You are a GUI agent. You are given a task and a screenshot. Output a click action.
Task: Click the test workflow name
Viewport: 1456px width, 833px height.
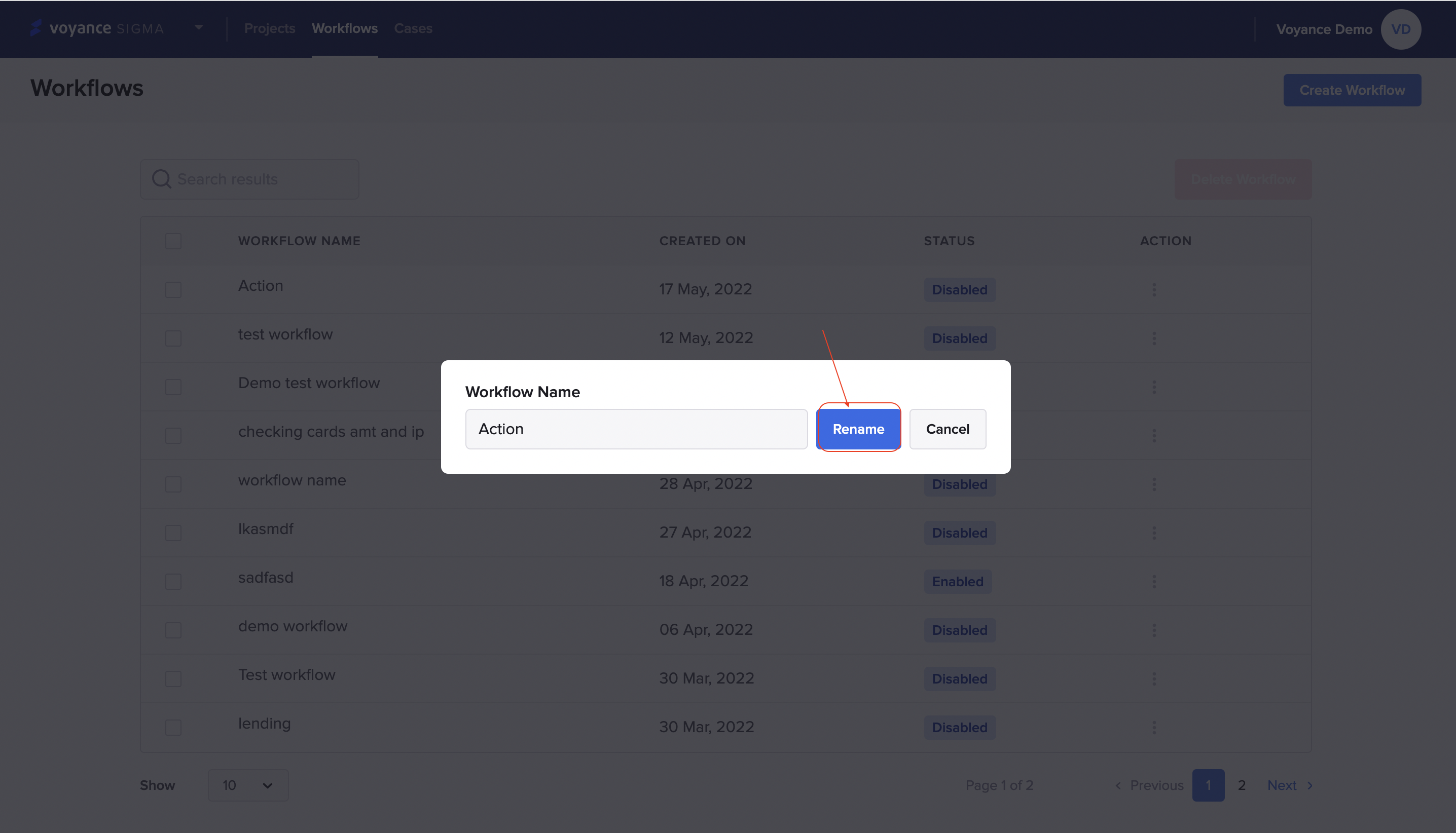[x=285, y=334]
